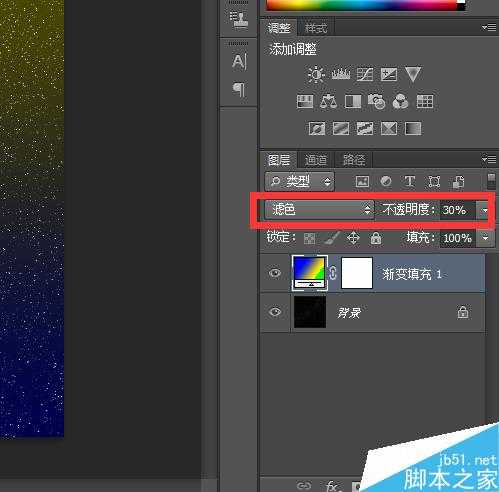Hide the 渐变填充 1 layer
This screenshot has width=499, height=492.
coord(275,273)
